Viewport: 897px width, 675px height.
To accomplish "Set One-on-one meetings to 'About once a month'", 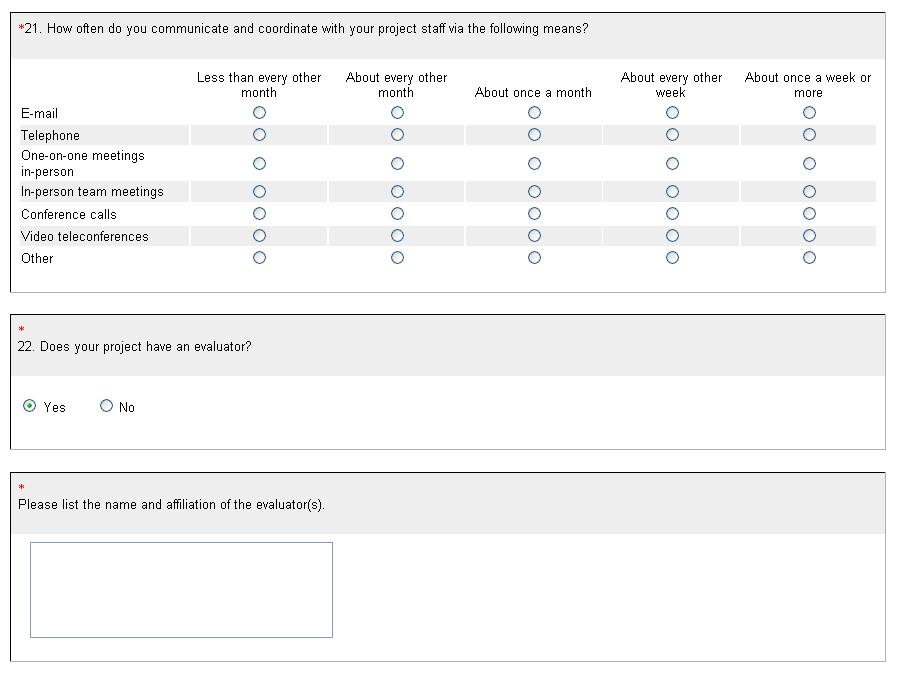I will click(x=534, y=163).
